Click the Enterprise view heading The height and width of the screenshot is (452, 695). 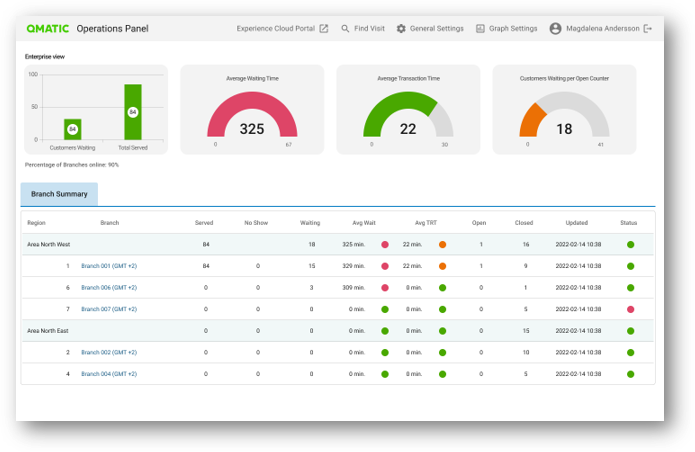(45, 57)
